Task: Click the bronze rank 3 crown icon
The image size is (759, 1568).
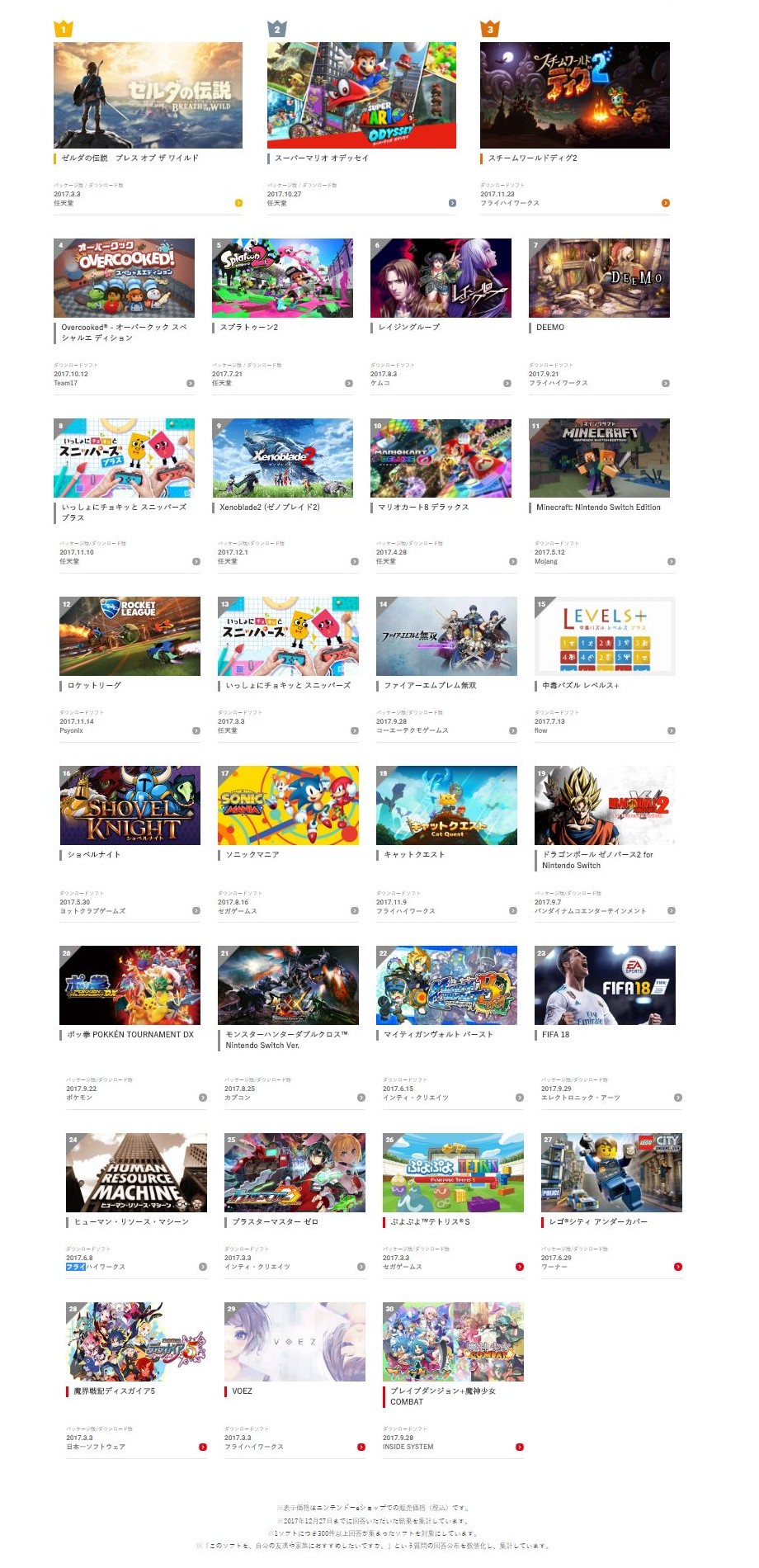Action: [490, 29]
